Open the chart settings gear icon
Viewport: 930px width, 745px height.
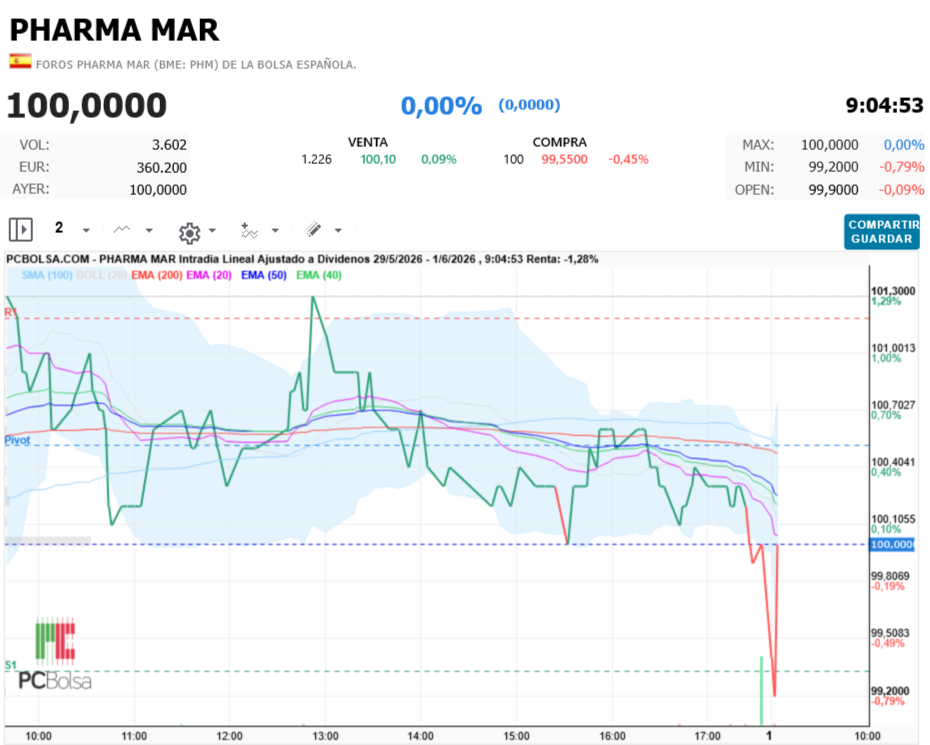point(190,233)
